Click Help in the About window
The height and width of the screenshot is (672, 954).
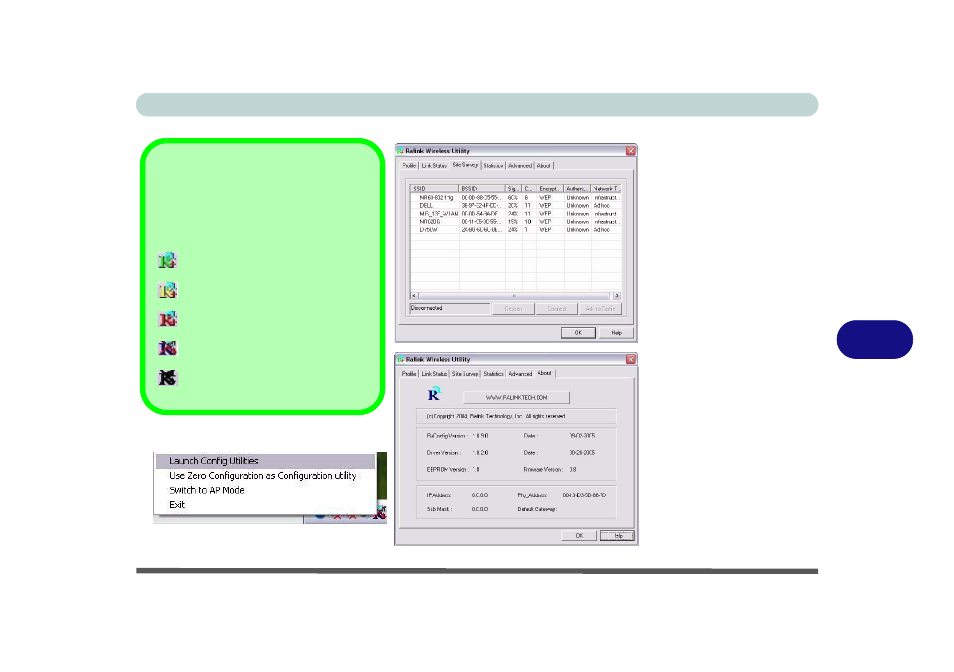(618, 536)
